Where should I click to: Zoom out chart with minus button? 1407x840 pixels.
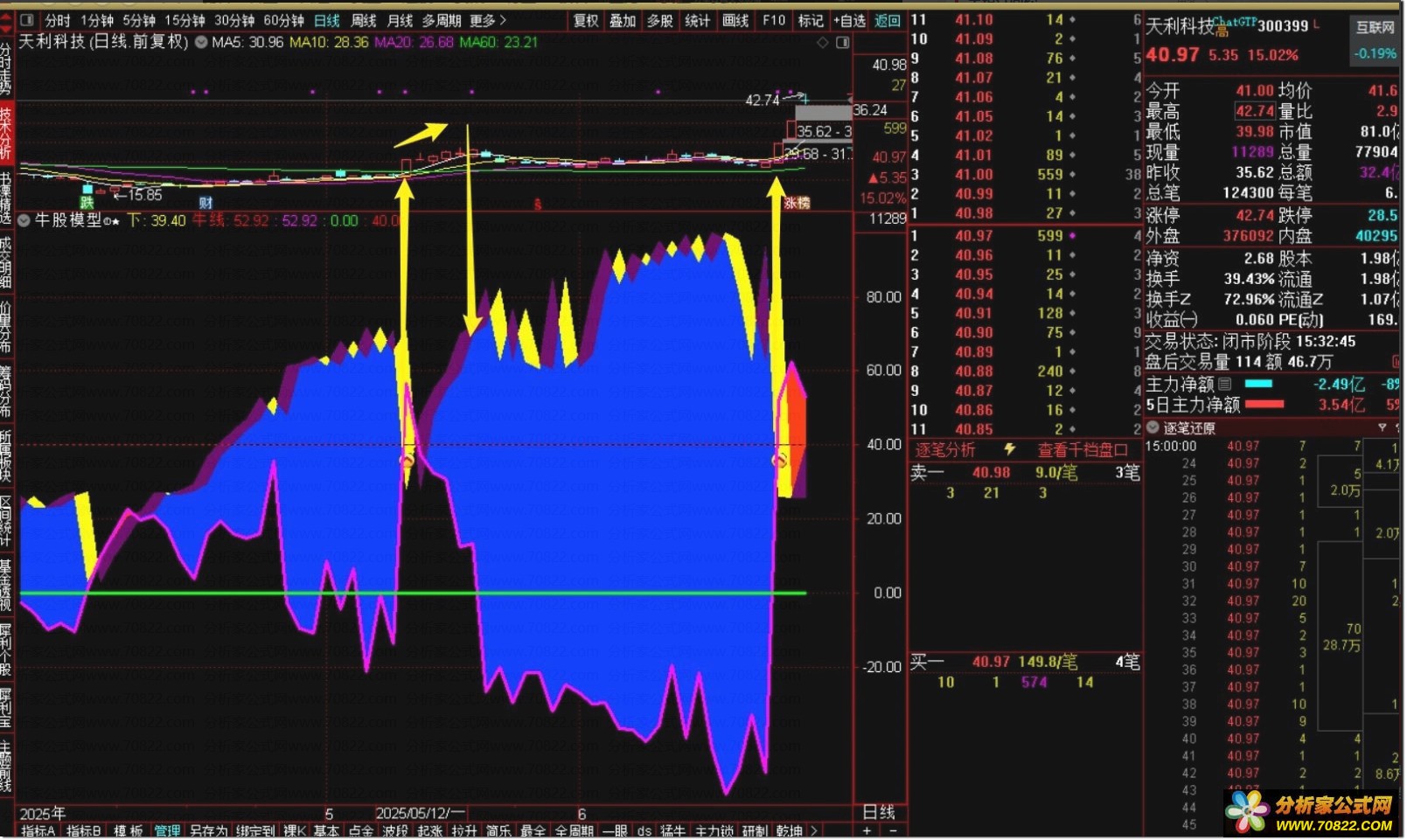(892, 830)
